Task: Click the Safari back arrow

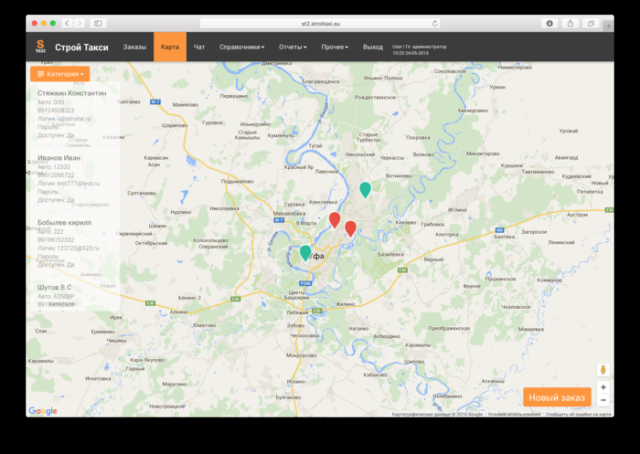Action: pyautogui.click(x=67, y=23)
